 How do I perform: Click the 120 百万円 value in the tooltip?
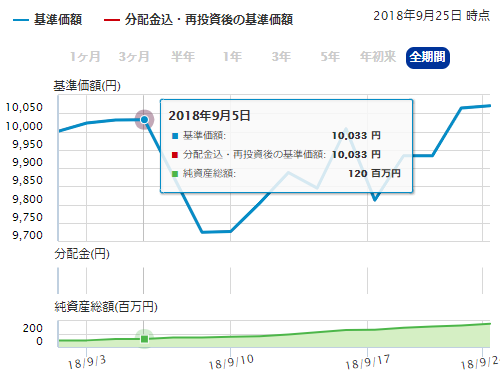click(374, 174)
